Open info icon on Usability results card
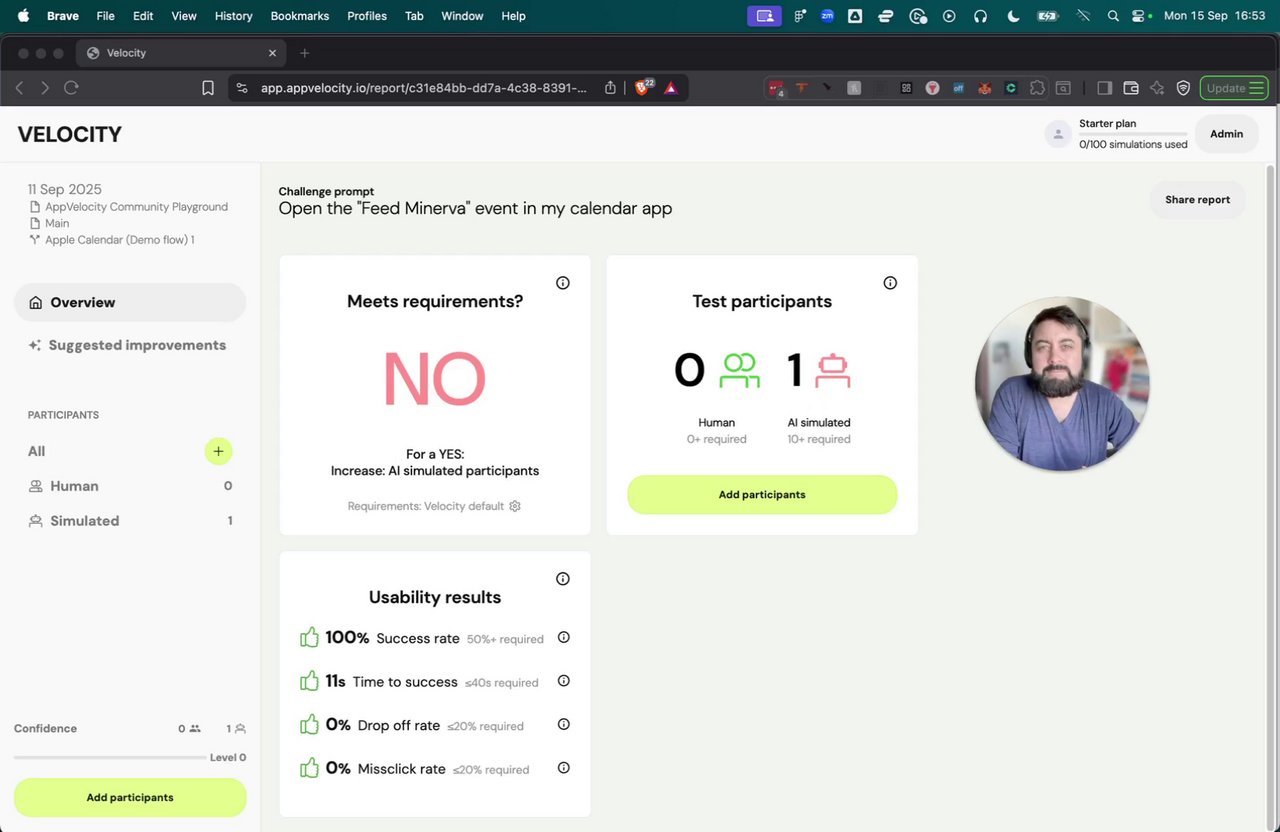Screen dimensions: 1280x832 (x=563, y=579)
